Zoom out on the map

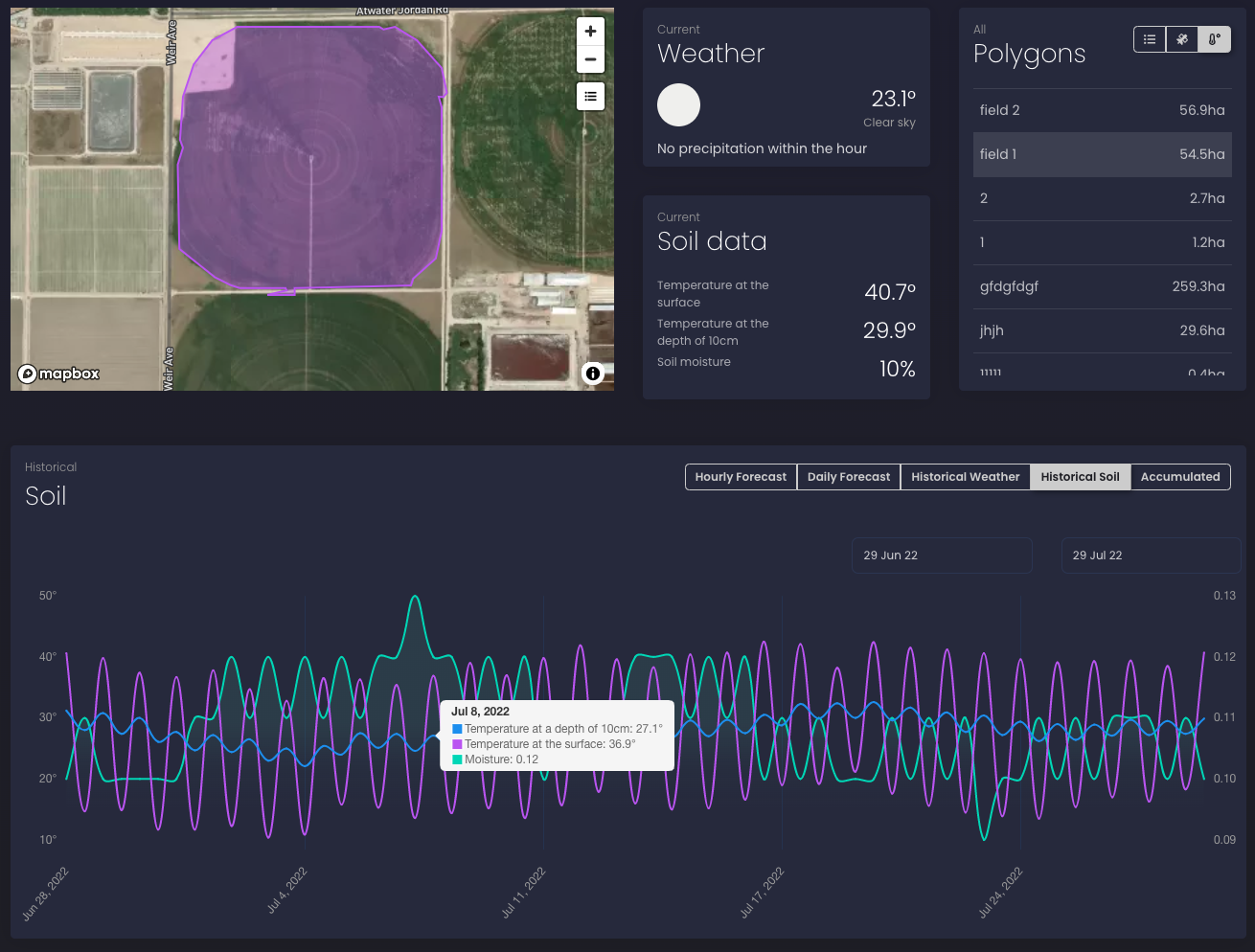[x=590, y=59]
